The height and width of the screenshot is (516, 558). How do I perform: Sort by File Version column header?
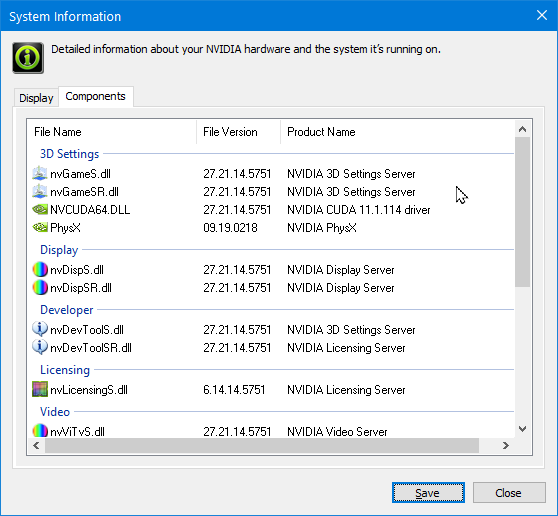pos(238,132)
